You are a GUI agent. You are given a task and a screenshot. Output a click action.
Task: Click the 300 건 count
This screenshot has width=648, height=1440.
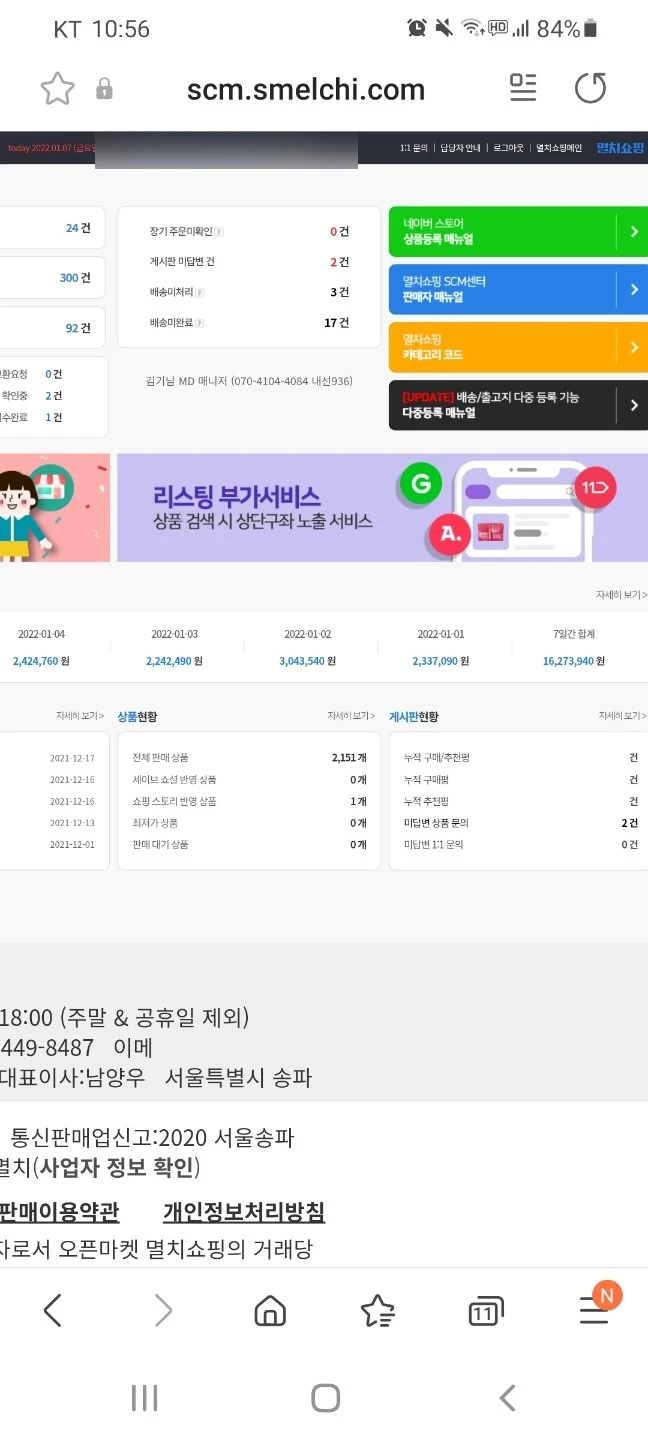(75, 278)
